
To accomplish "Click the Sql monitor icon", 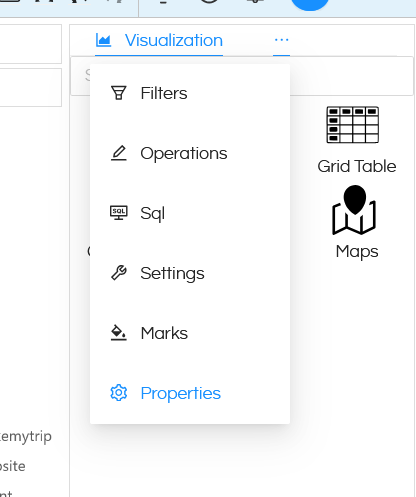I will (x=119, y=213).
